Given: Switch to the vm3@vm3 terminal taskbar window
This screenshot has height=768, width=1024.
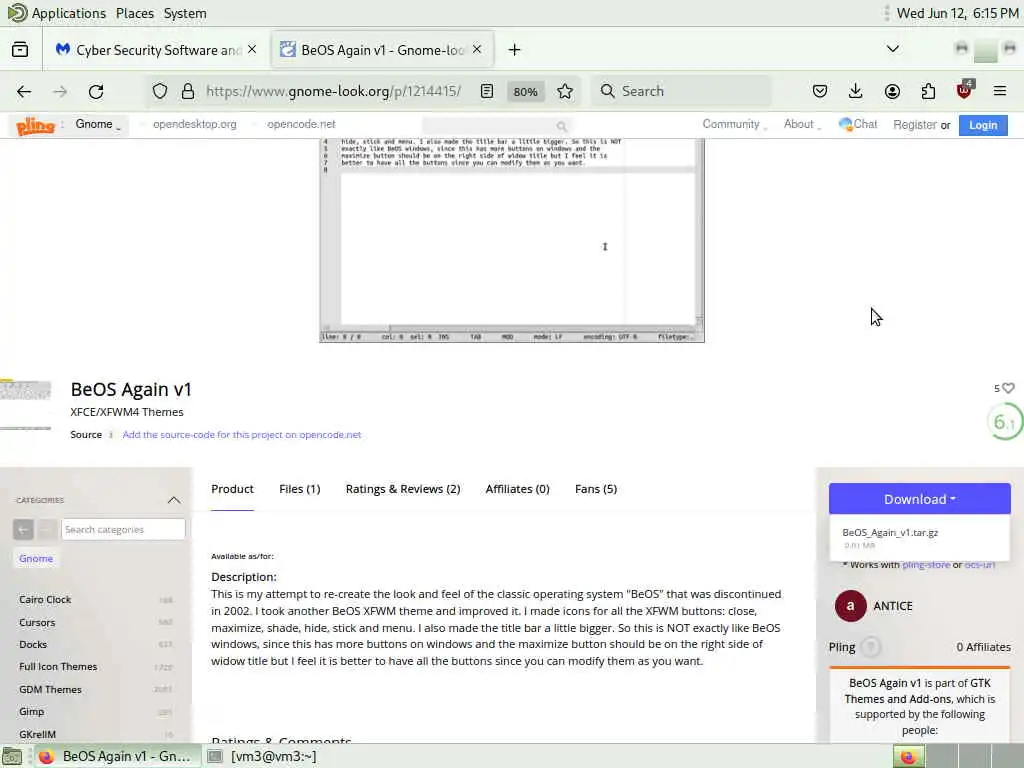Looking at the screenshot, I should 263,756.
